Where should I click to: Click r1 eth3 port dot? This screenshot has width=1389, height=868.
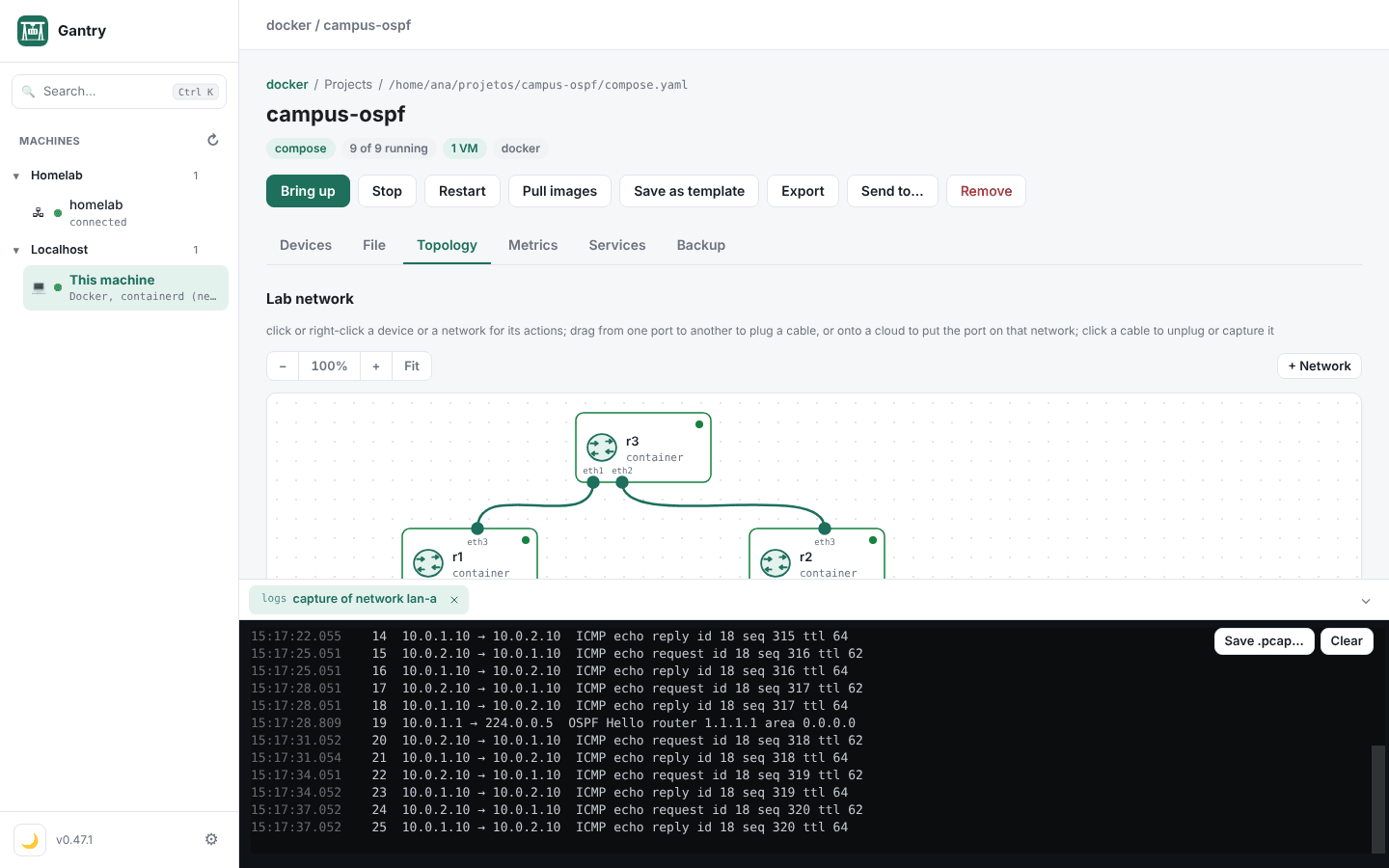pyautogui.click(x=477, y=529)
